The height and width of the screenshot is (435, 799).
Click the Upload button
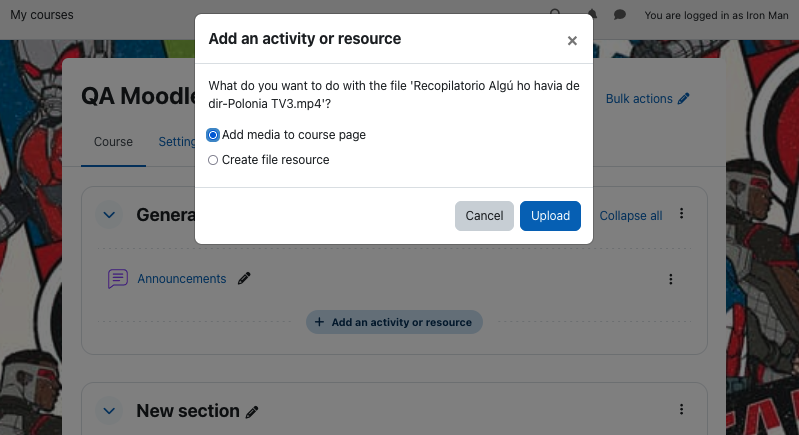click(550, 216)
